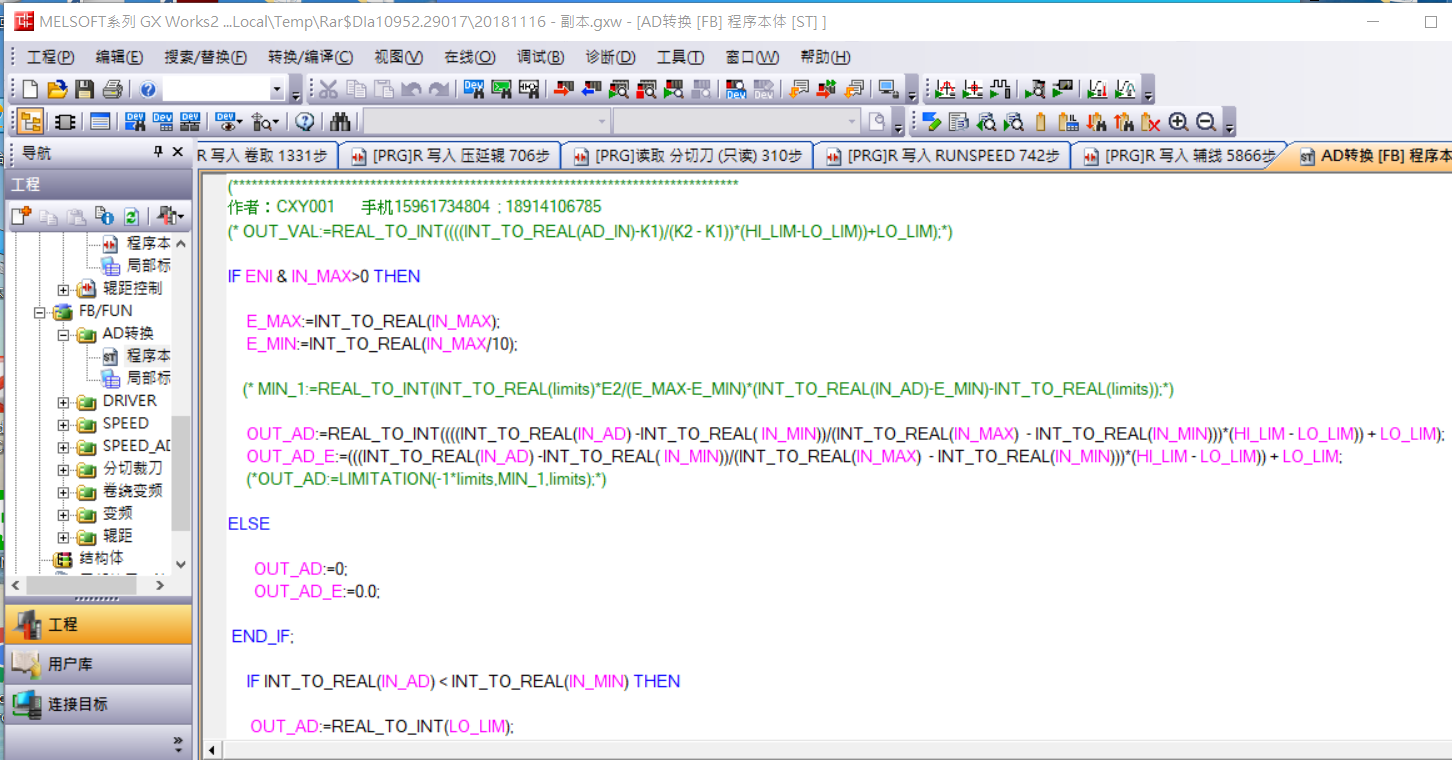Expand the DRIVER folder in tree
The width and height of the screenshot is (1452, 760).
[x=63, y=402]
